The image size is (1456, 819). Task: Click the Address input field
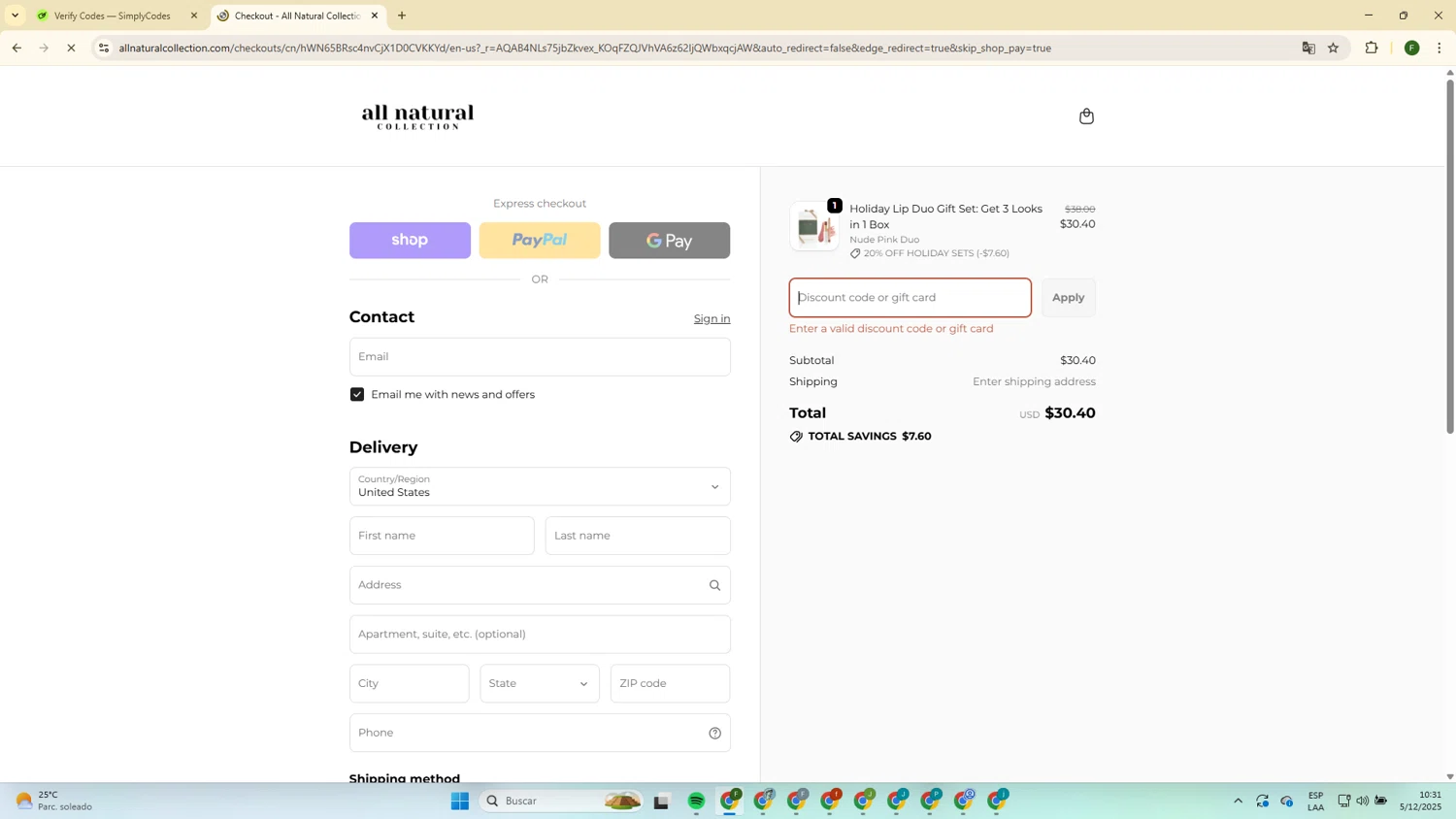(x=540, y=585)
